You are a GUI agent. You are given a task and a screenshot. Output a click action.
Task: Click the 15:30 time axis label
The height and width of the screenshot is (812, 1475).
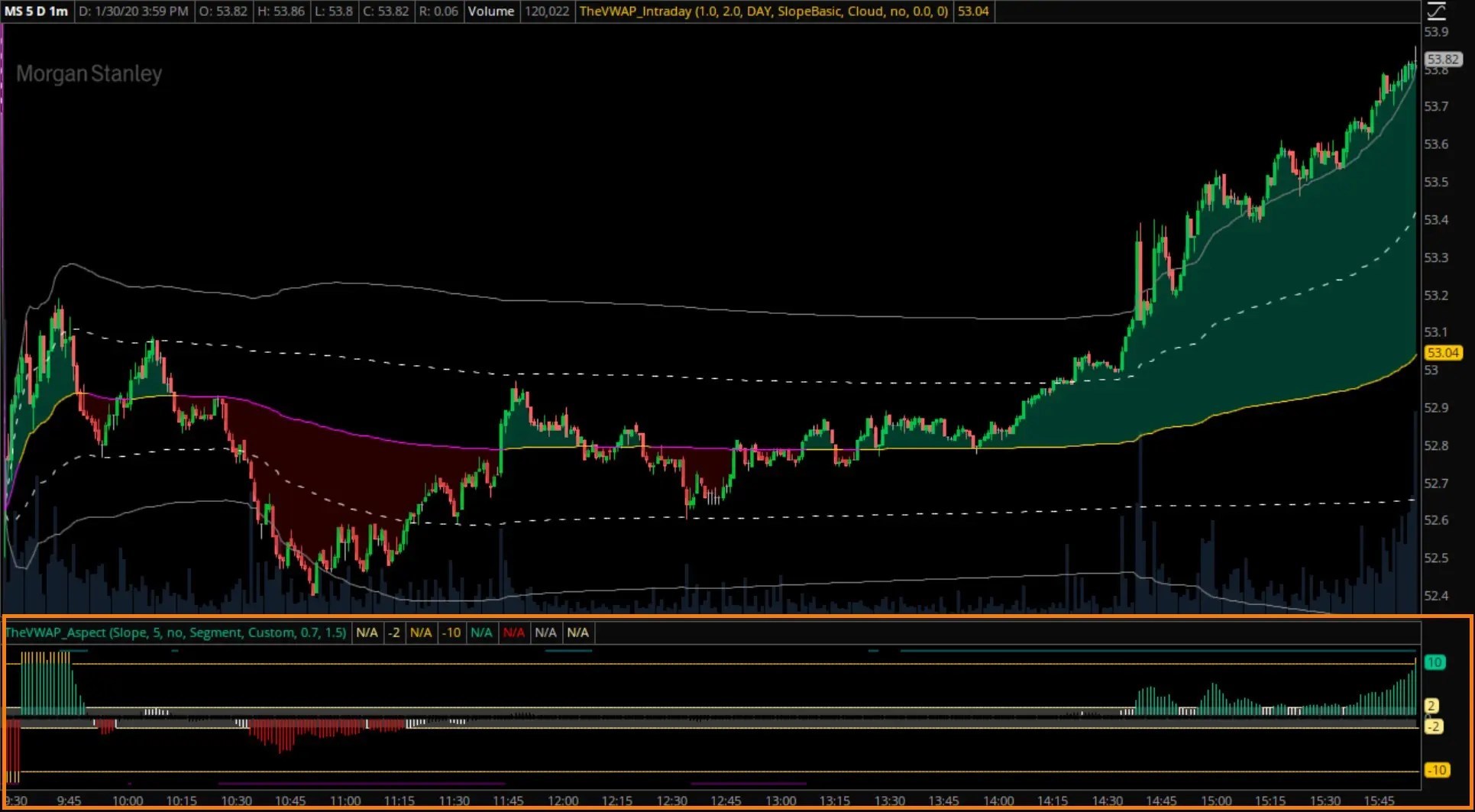[1325, 801]
